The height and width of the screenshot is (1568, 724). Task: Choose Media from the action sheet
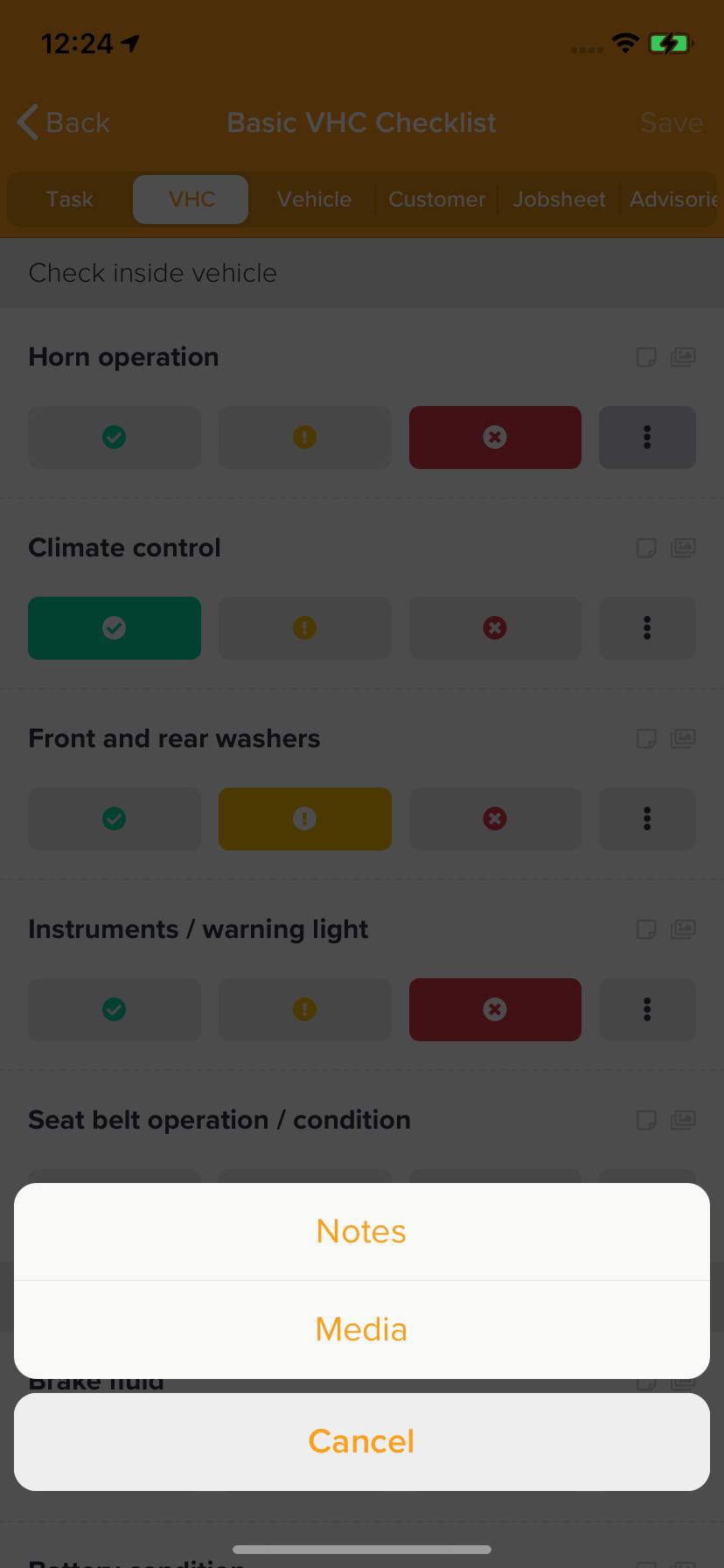(361, 1330)
